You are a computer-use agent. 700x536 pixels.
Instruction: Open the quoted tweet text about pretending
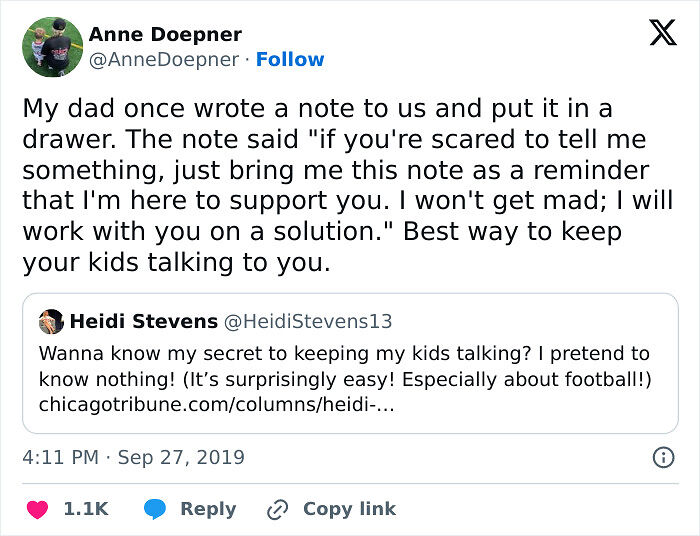[344, 366]
